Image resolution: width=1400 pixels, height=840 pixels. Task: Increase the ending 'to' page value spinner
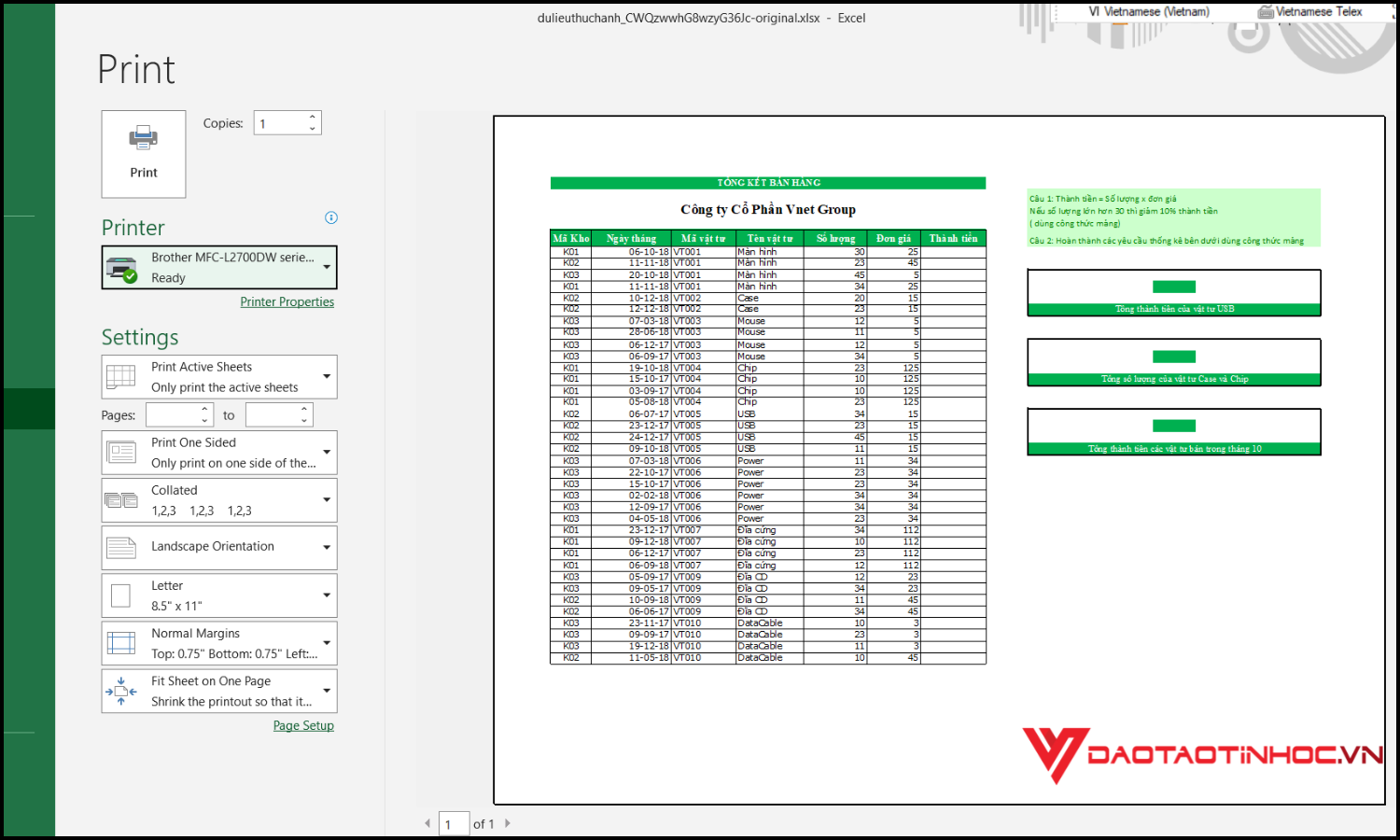click(304, 410)
